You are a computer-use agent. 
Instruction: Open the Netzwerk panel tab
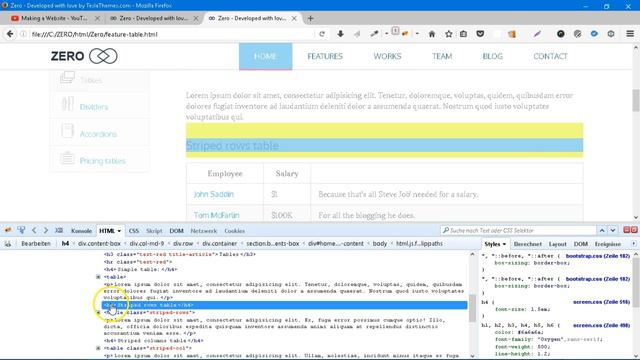[204, 231]
